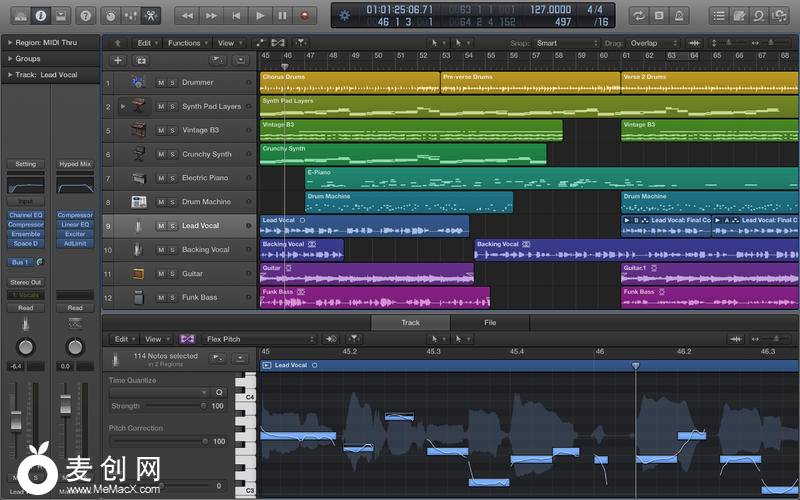Expand the Synth Pad Layers track stack
800x500 pixels.
(123, 106)
